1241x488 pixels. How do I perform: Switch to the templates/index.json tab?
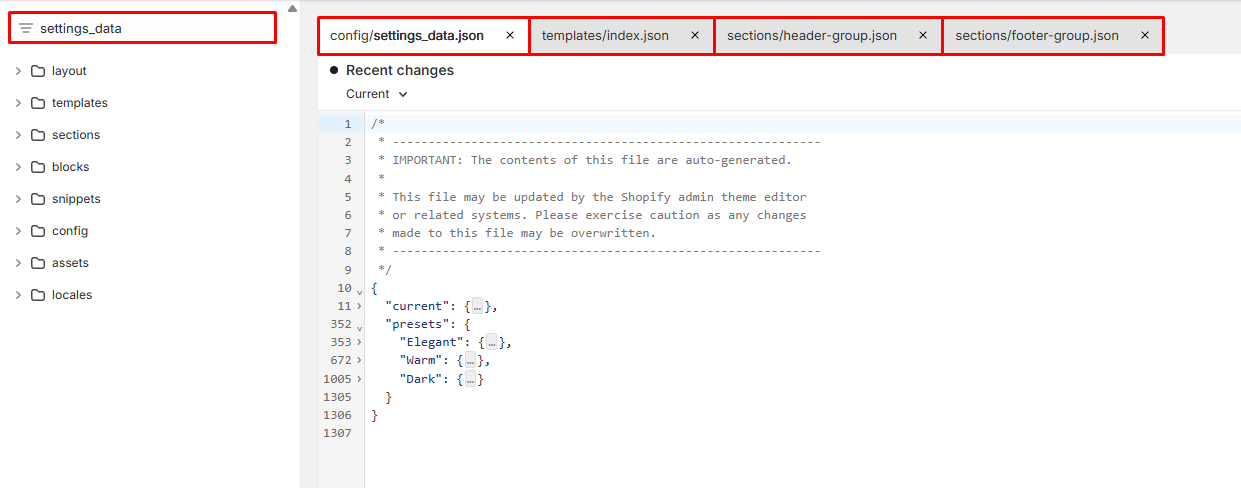[x=605, y=36]
